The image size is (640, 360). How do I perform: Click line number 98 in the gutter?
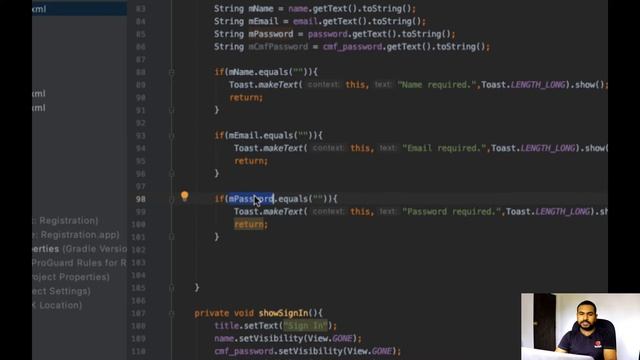click(141, 199)
